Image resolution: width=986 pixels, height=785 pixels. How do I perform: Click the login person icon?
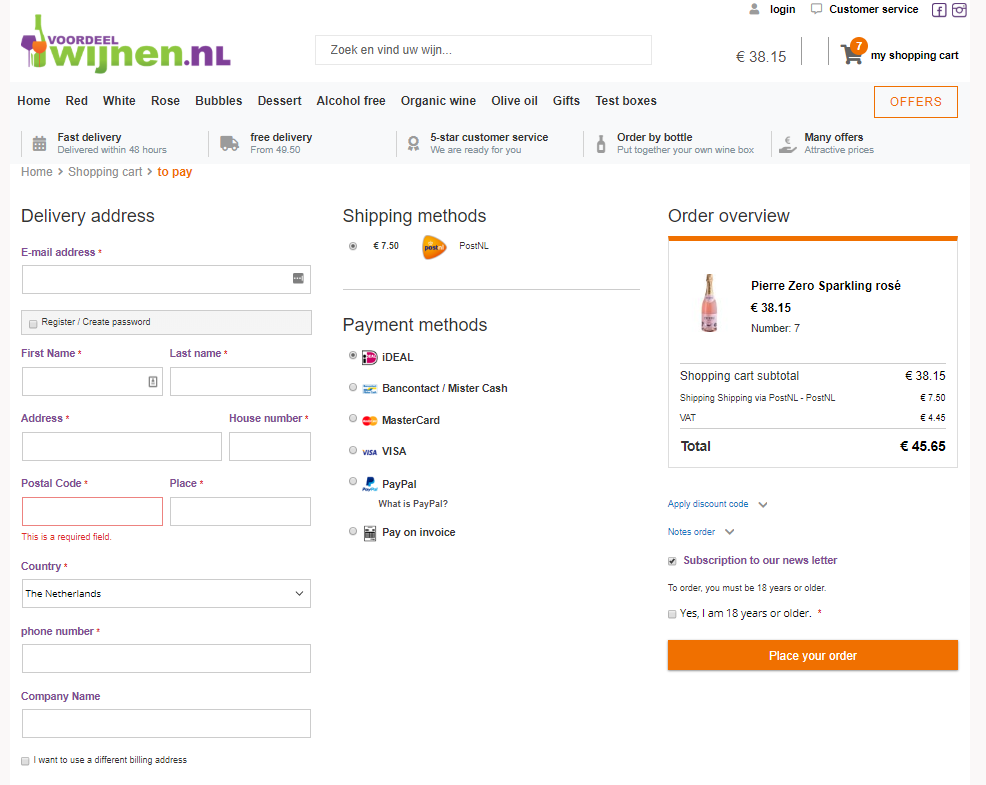tap(754, 9)
